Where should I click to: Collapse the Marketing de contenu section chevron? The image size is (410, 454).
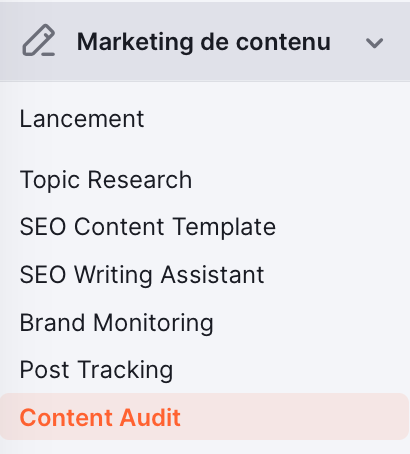pos(374,43)
